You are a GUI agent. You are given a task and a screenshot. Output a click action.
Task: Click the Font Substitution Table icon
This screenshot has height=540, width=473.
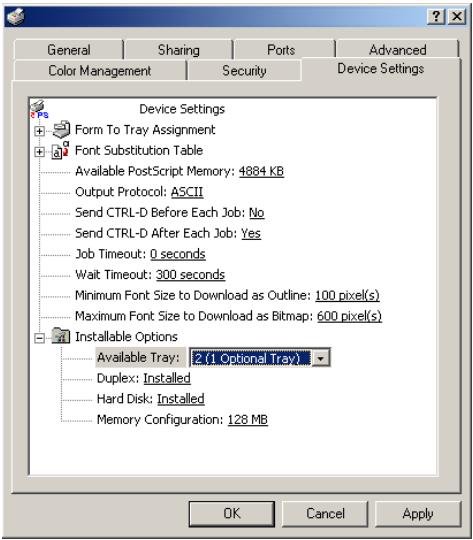pos(61,150)
